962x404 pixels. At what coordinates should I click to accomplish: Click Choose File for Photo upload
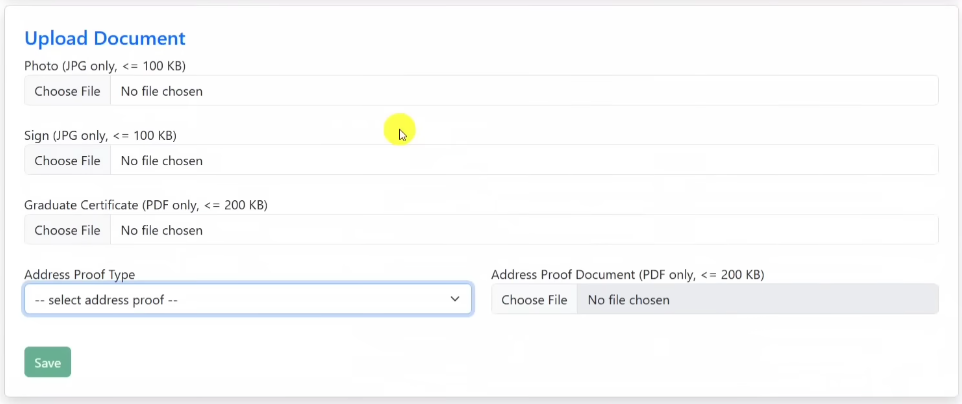[67, 91]
